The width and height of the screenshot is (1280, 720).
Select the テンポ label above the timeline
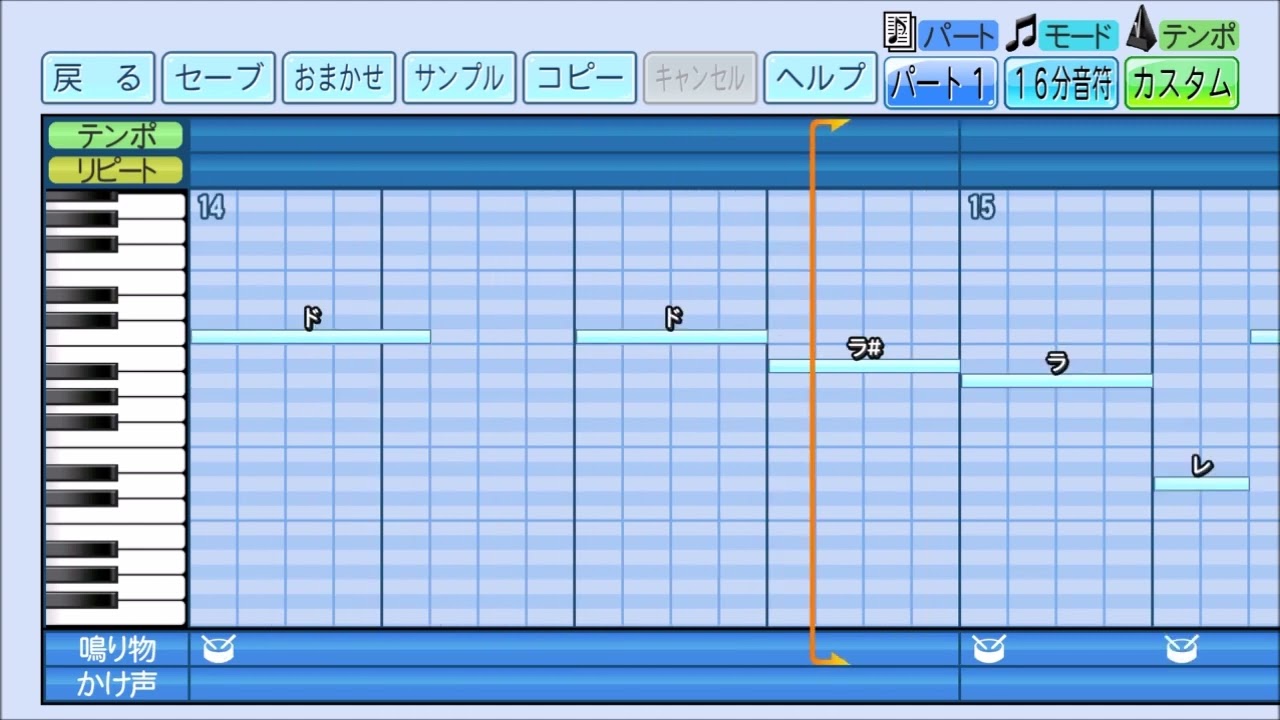113,135
